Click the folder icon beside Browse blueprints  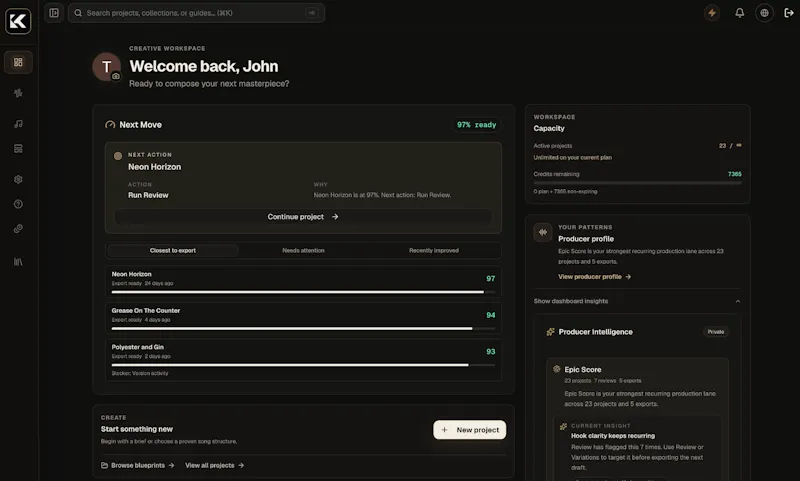click(x=105, y=465)
